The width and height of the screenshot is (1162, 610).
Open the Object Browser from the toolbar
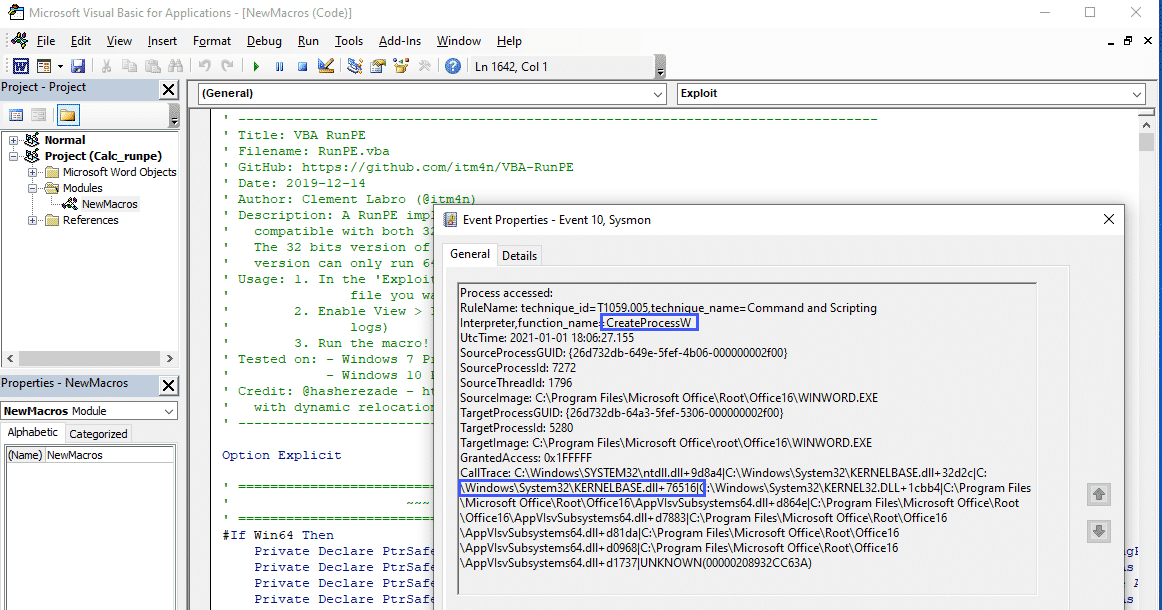[x=402, y=65]
